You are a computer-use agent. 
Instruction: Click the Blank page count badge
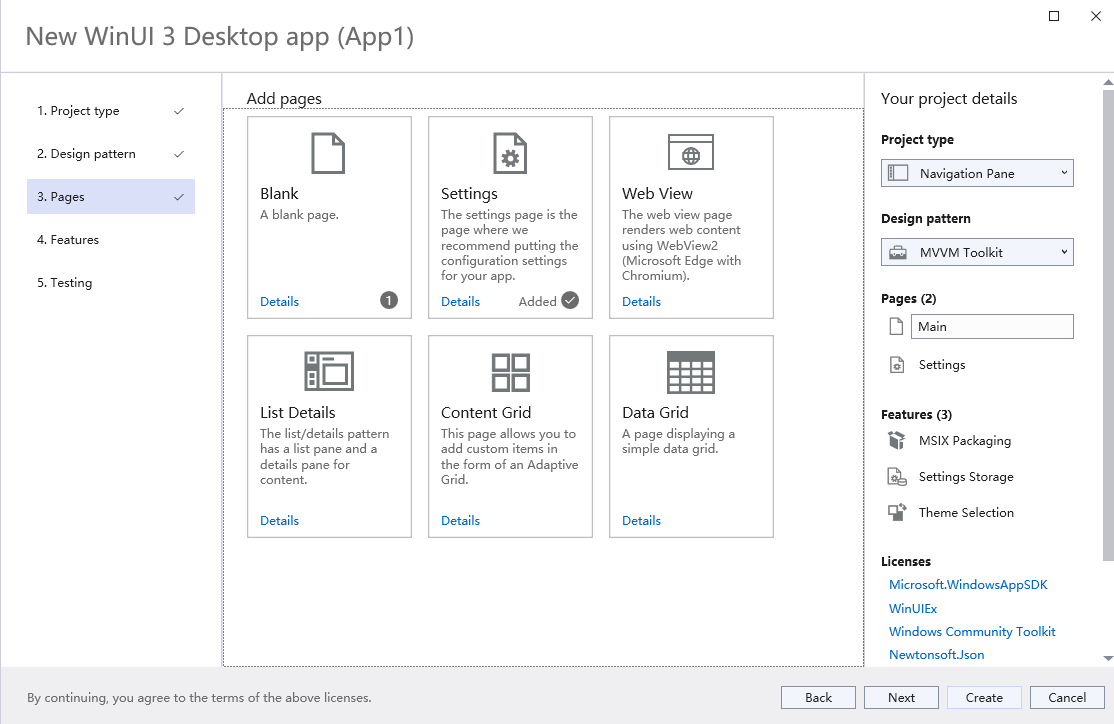point(389,301)
